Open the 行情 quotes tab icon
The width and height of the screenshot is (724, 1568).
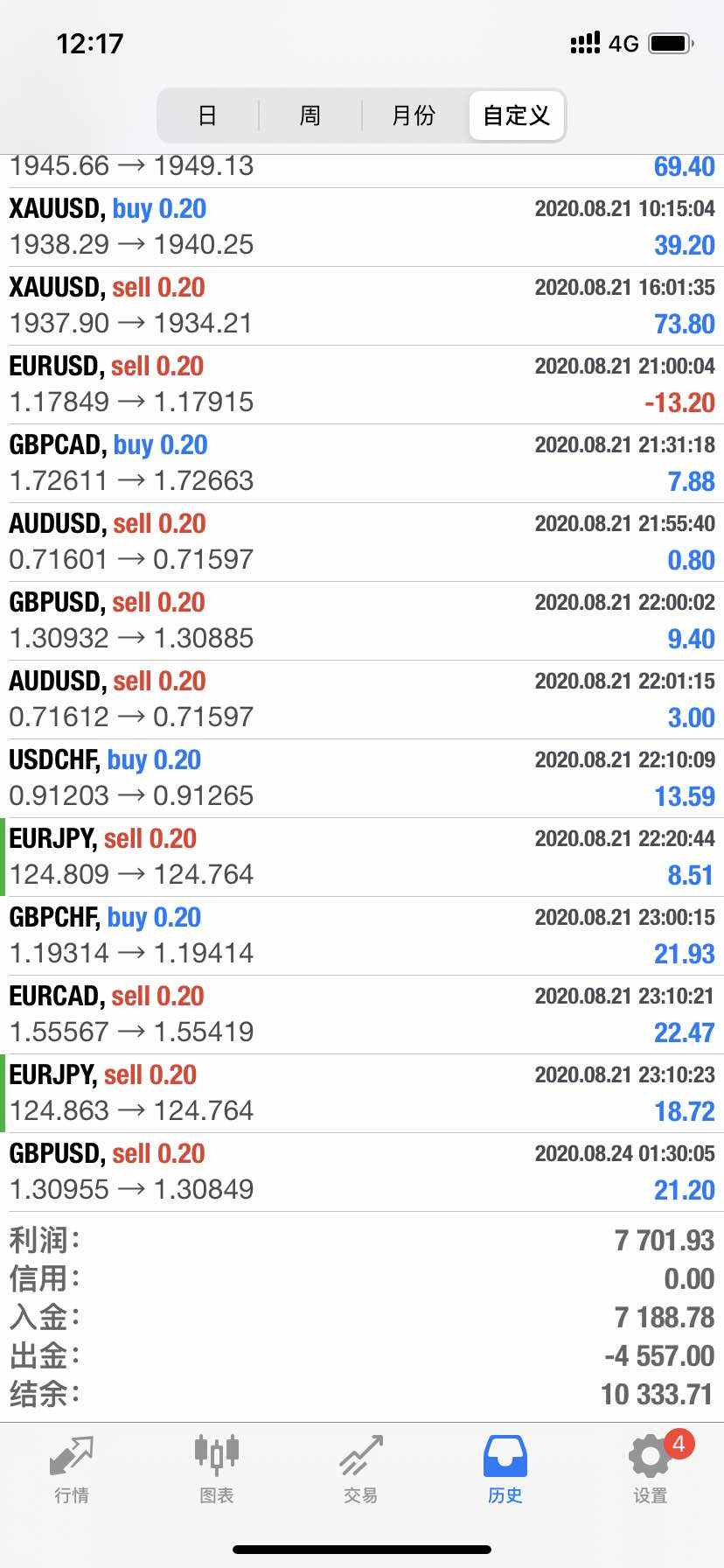click(71, 1456)
